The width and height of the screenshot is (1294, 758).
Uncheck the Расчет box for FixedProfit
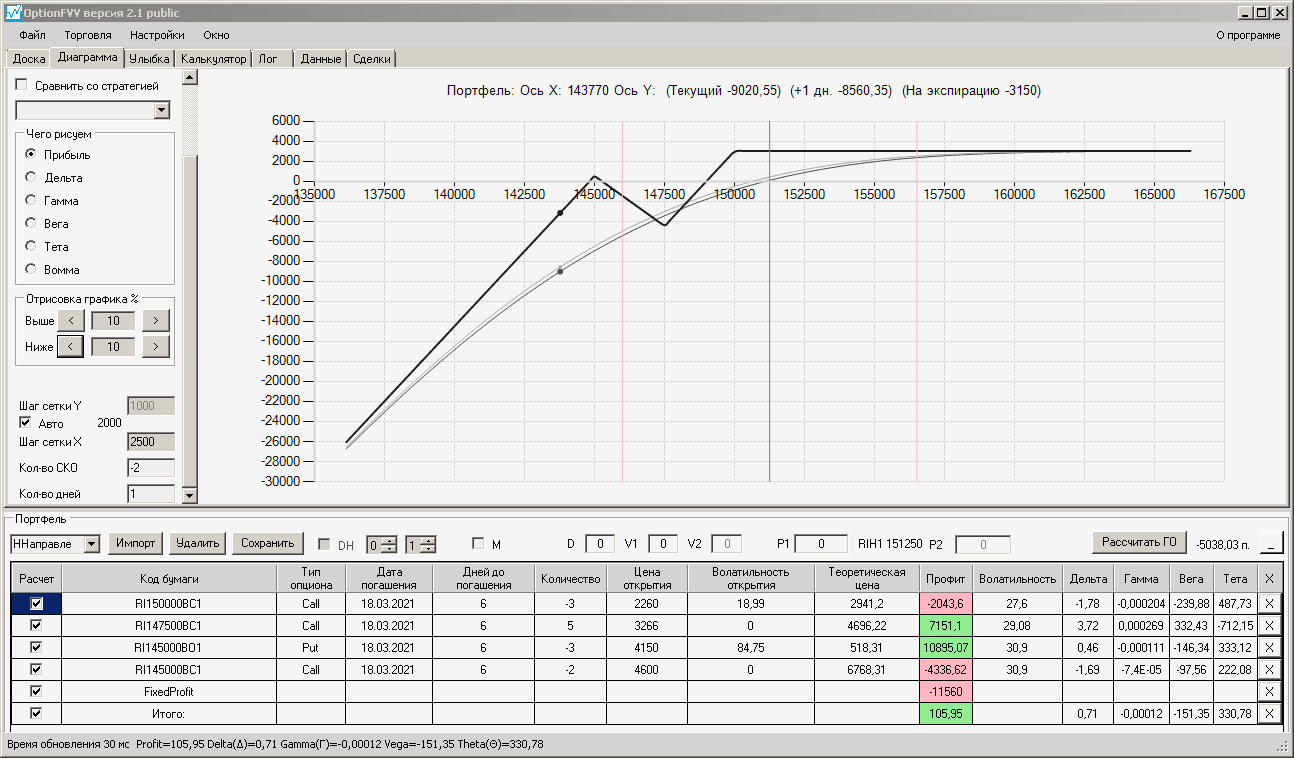[37, 691]
